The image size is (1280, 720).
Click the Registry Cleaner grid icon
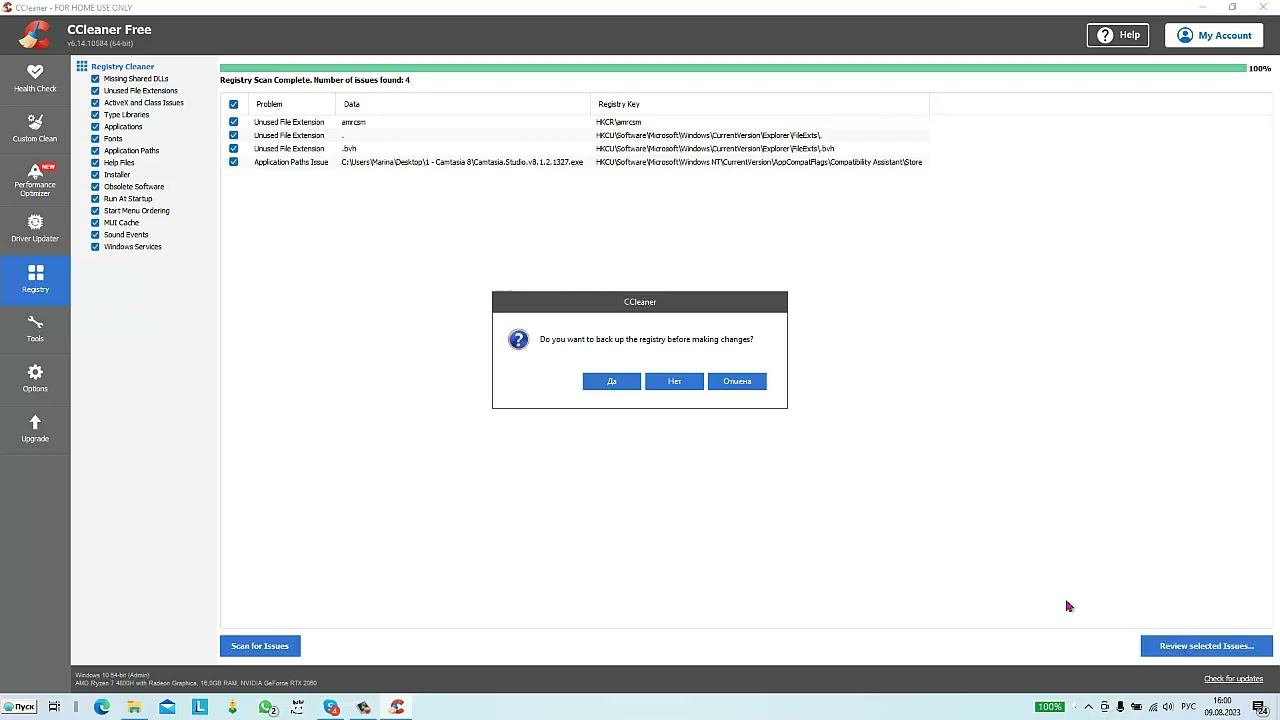coord(82,66)
